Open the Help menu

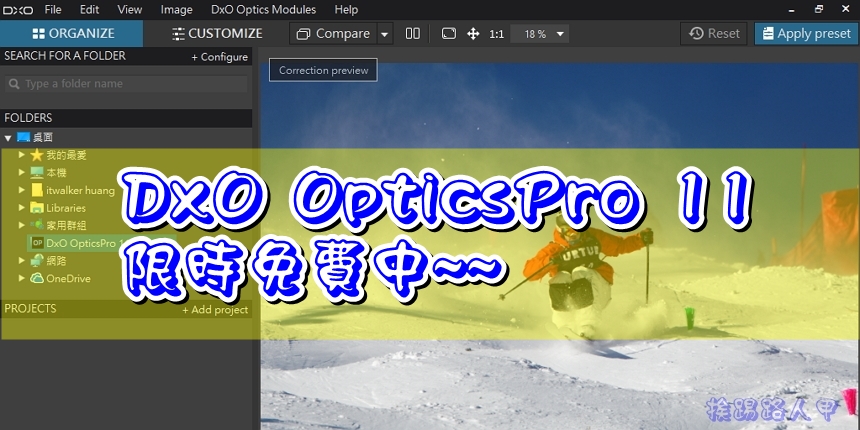coord(346,10)
